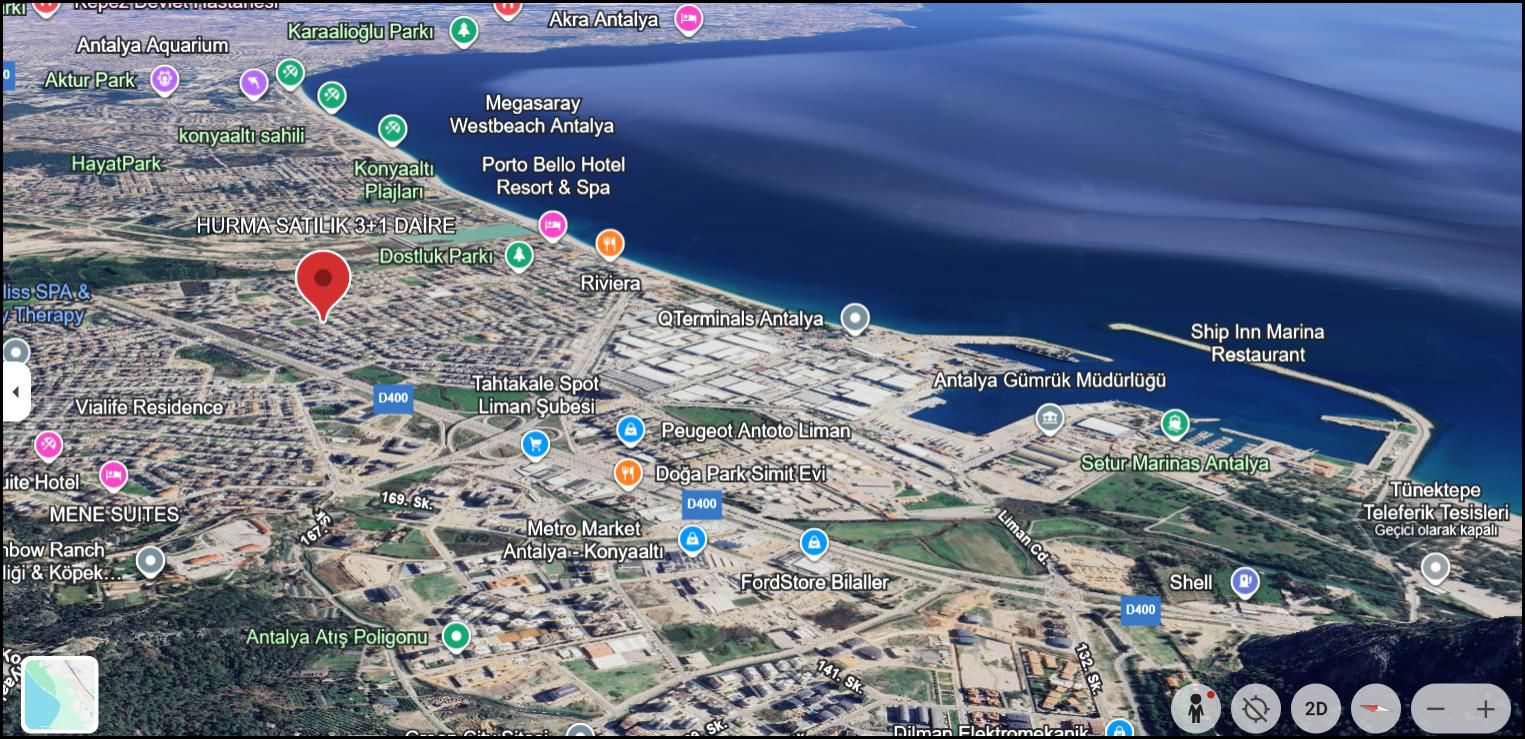This screenshot has width=1525, height=739.
Task: Select the Setur Marinas Antalya green marker
Action: pos(1175,424)
